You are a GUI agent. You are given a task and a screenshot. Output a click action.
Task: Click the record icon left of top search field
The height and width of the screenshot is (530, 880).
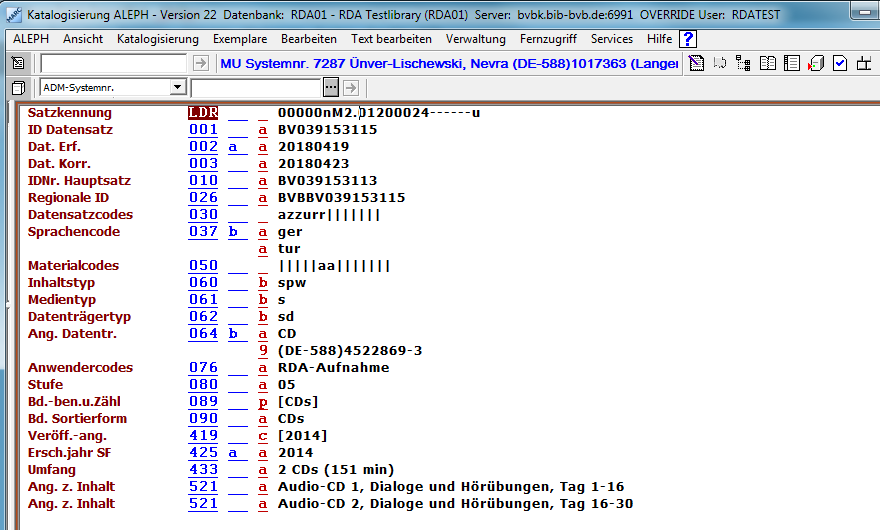[x=18, y=63]
